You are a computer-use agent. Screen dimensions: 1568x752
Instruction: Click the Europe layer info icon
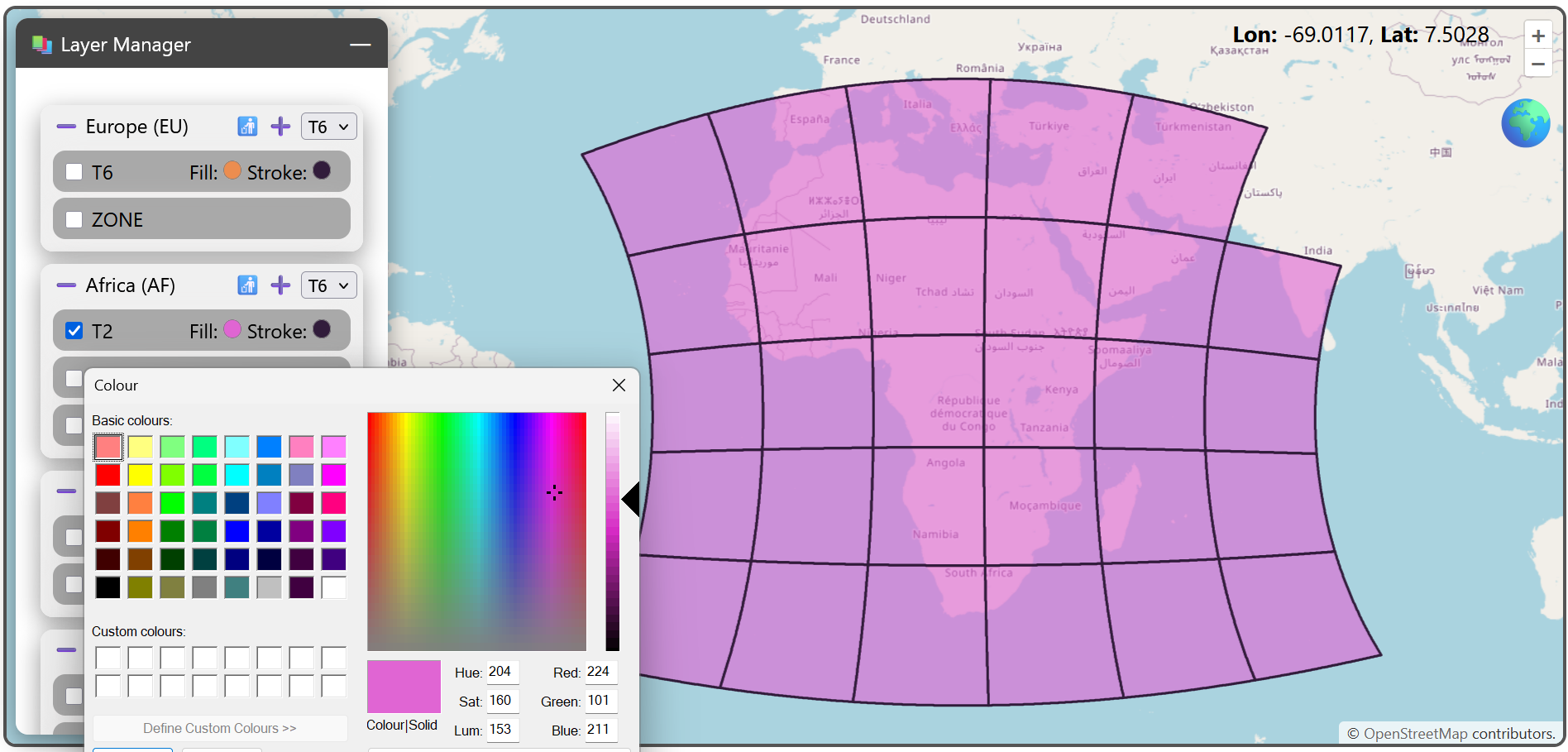(x=247, y=127)
